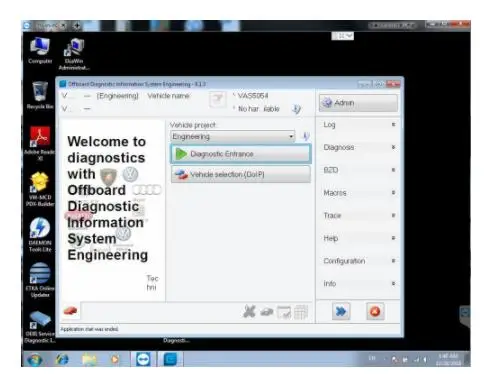The width and height of the screenshot is (487, 383).
Task: Open TeamViewer from the taskbar
Action: pyautogui.click(x=144, y=359)
